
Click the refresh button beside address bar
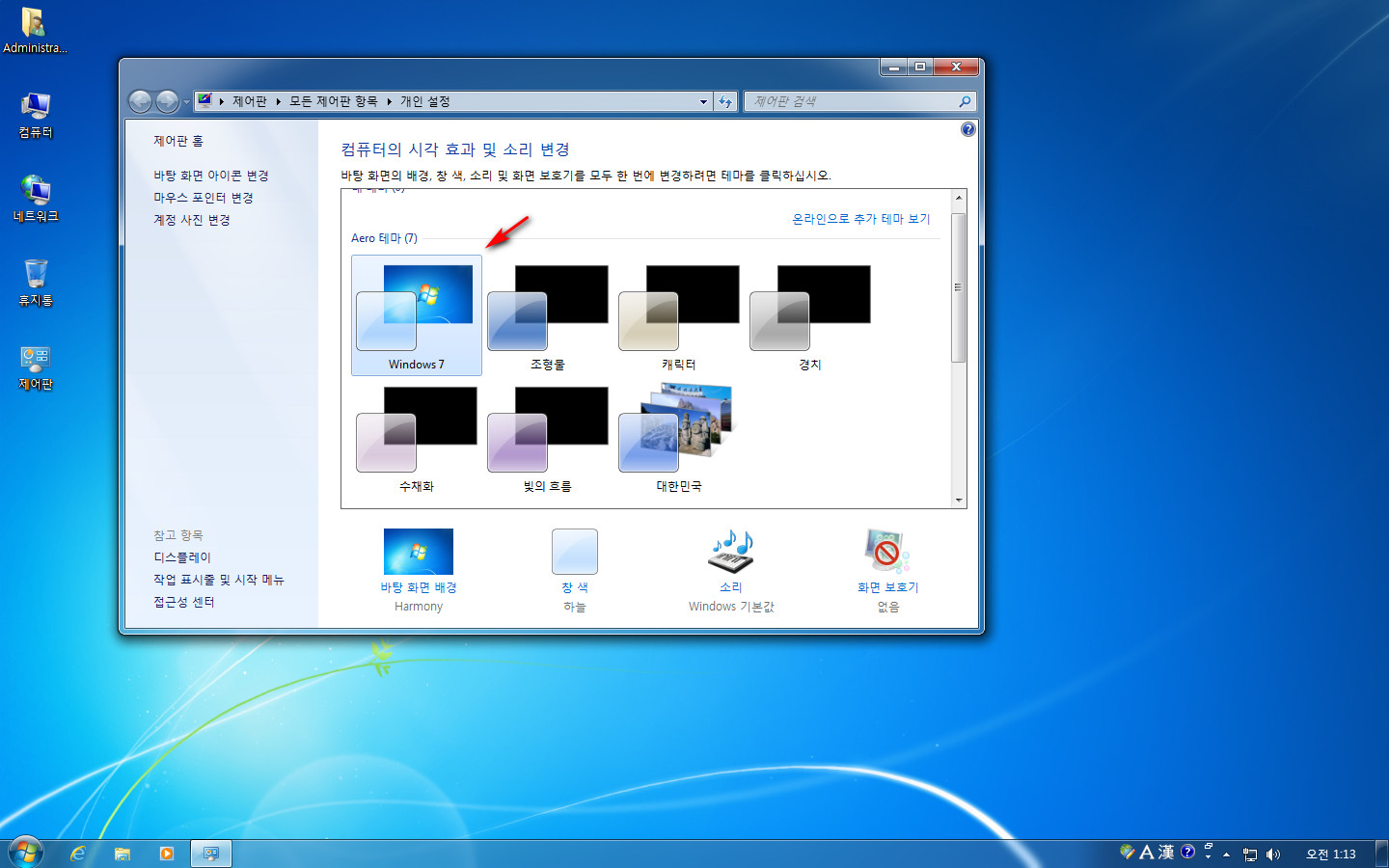click(725, 101)
